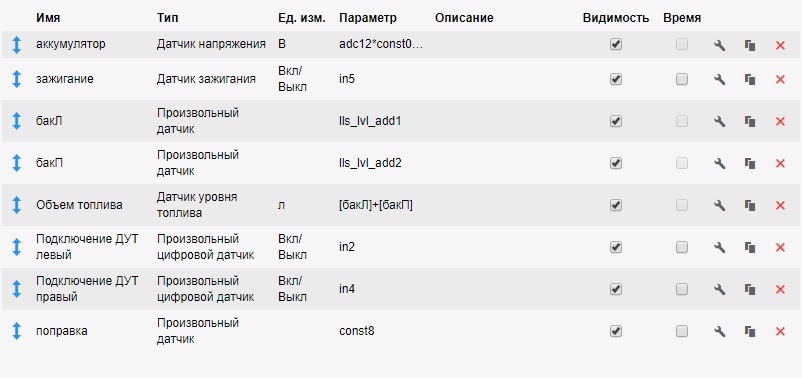Click the Имя column header

click(48, 18)
